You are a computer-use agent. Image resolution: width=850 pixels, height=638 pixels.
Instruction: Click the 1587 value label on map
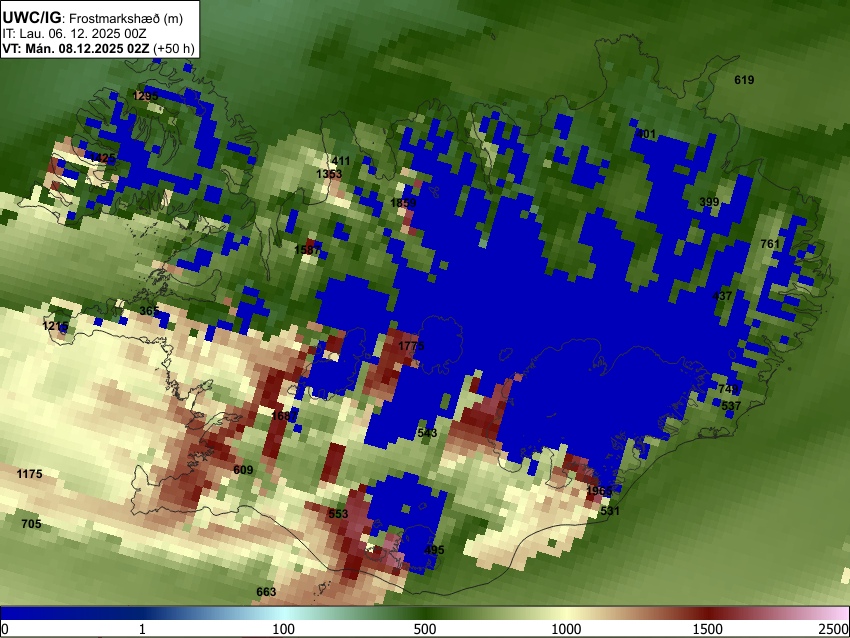click(x=307, y=249)
